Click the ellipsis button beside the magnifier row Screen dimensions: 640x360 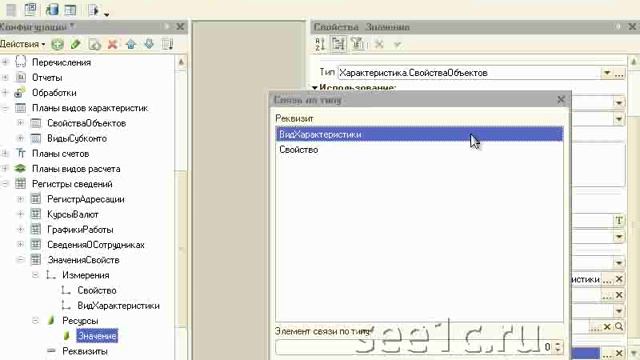click(595, 327)
